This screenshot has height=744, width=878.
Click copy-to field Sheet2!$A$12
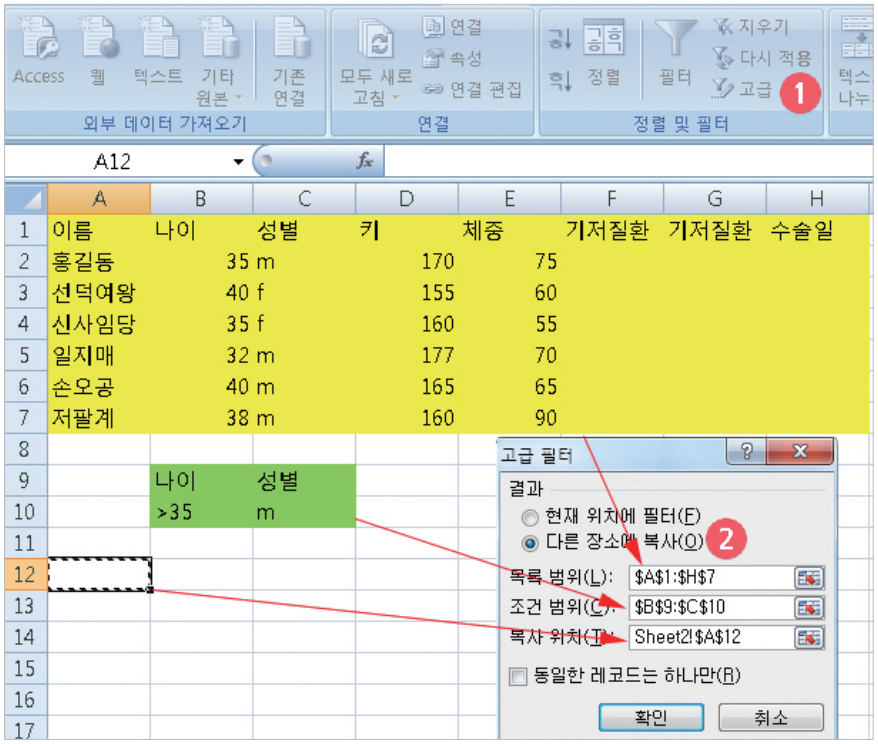click(711, 637)
